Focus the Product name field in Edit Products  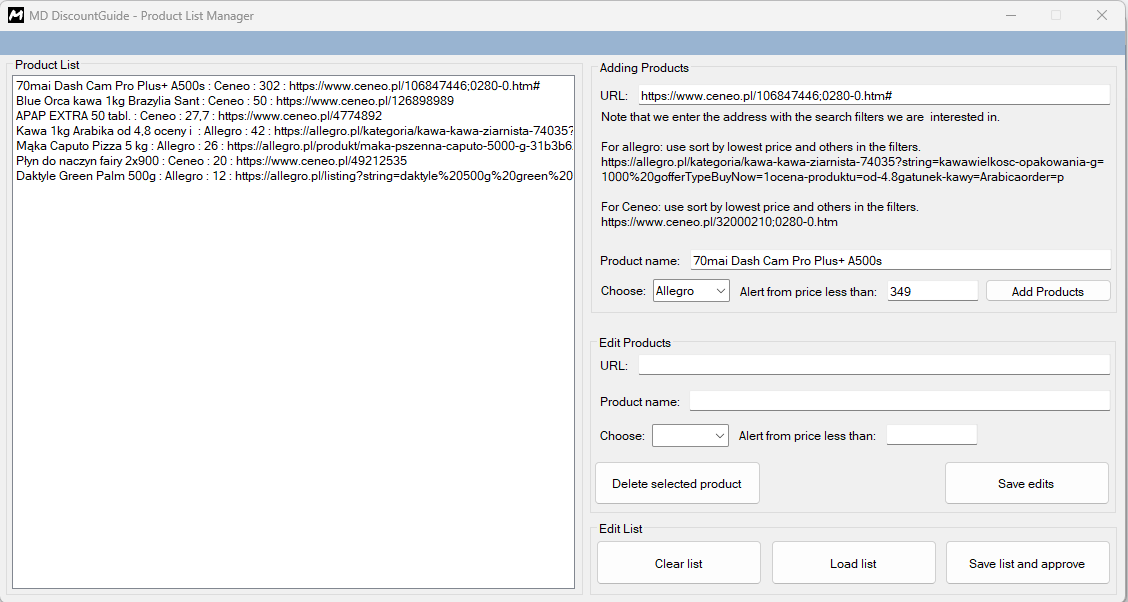click(899, 401)
